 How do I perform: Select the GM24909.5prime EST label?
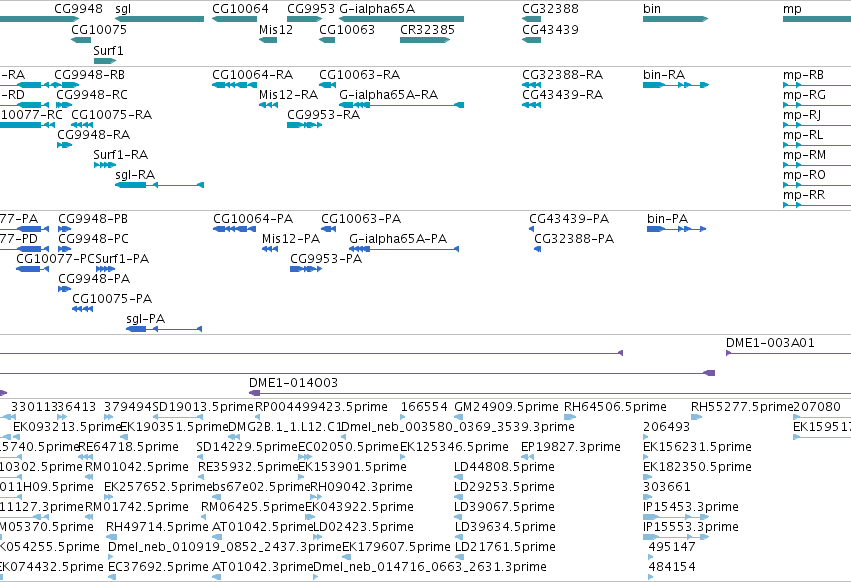(506, 407)
